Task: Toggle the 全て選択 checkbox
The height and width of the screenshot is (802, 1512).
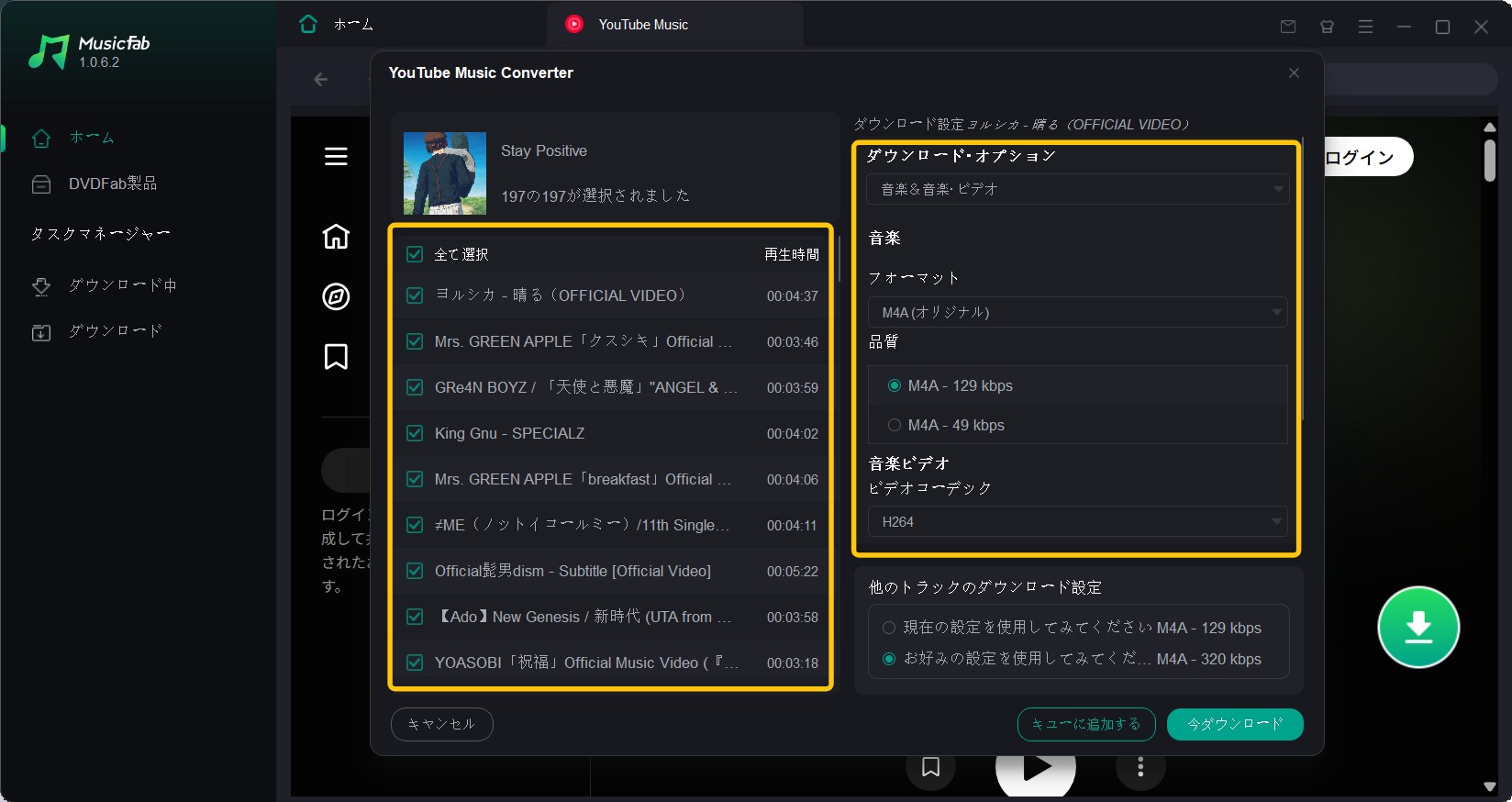Action: click(415, 254)
